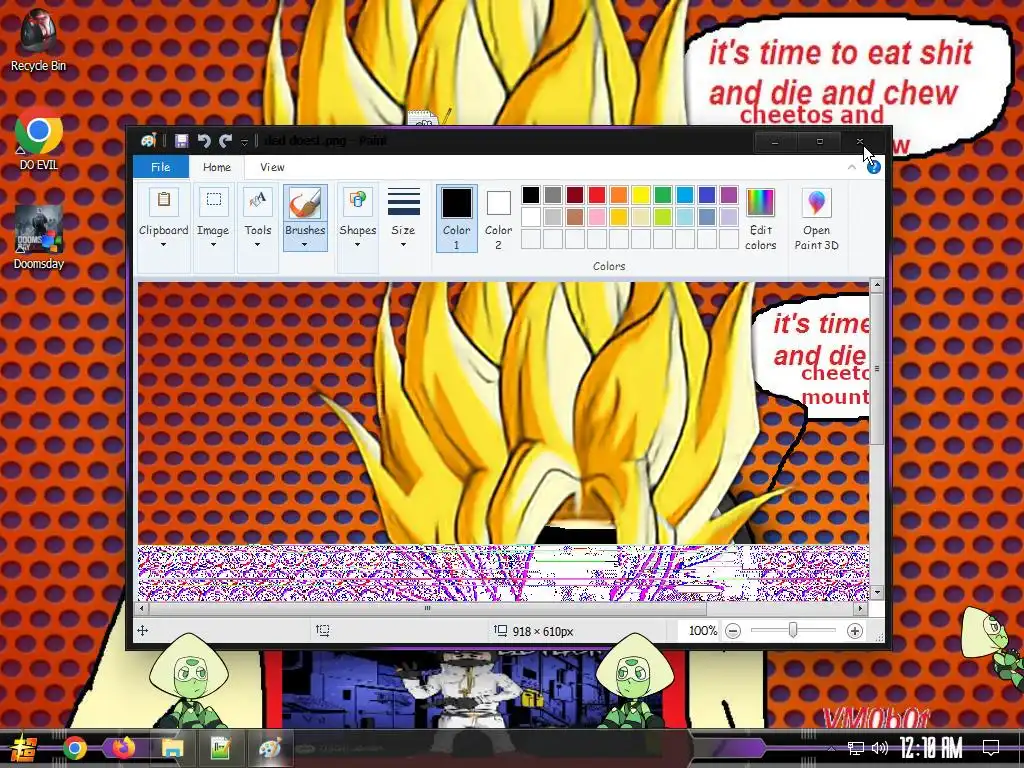Switch to the View tab
1024x768 pixels.
coord(272,167)
